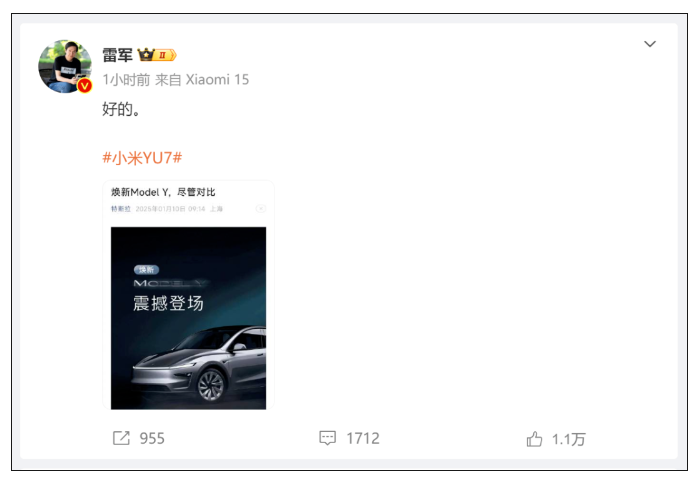
Task: Click the 焕新Model Y，尽管对比 title
Action: coord(163,192)
